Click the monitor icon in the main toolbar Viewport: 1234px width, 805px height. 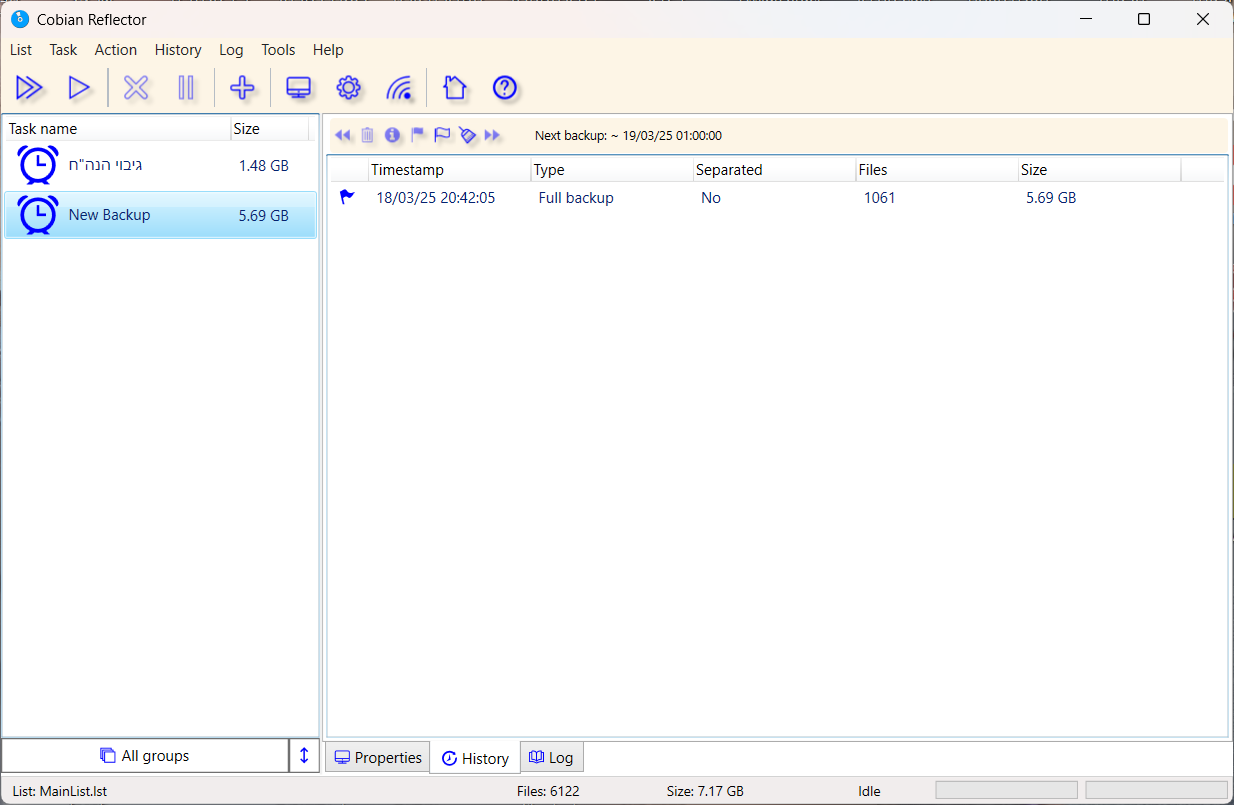tap(298, 88)
